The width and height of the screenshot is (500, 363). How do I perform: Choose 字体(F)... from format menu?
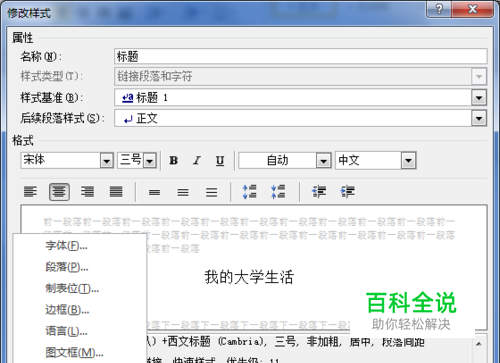point(66,246)
